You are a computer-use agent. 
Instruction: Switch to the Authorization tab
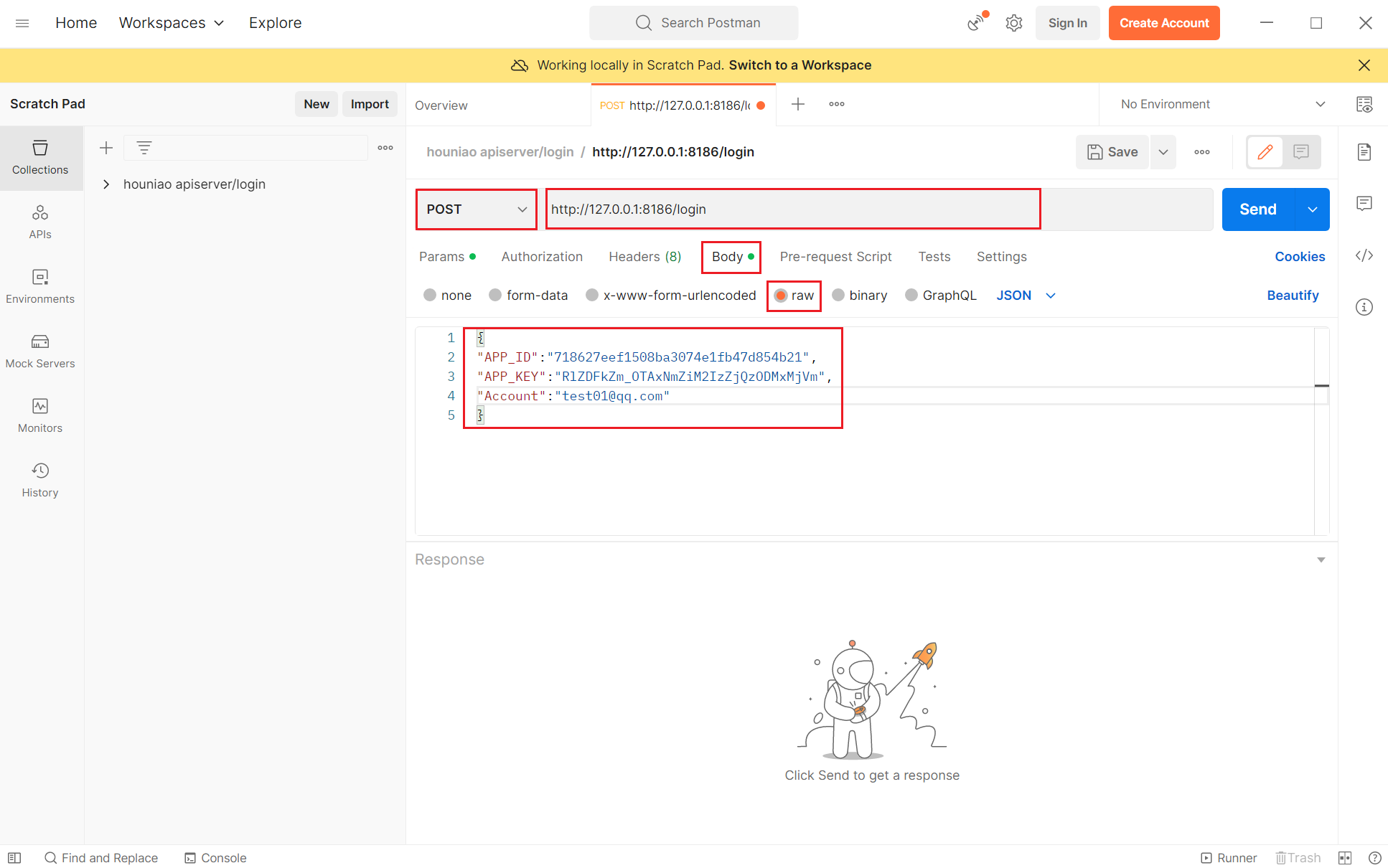[542, 257]
